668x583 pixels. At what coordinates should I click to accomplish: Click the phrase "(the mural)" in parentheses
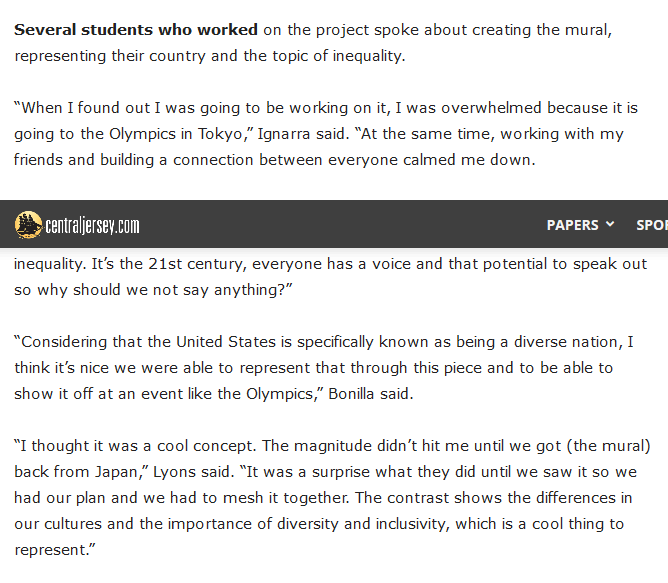tap(608, 446)
